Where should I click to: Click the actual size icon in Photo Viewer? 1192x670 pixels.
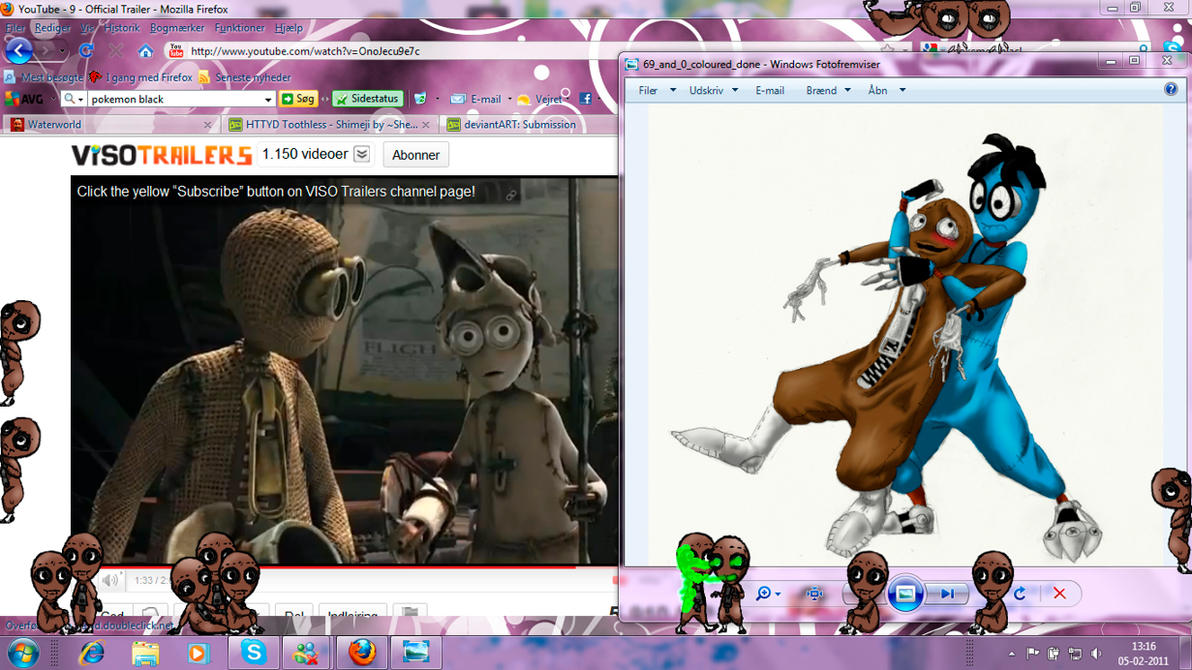[814, 593]
